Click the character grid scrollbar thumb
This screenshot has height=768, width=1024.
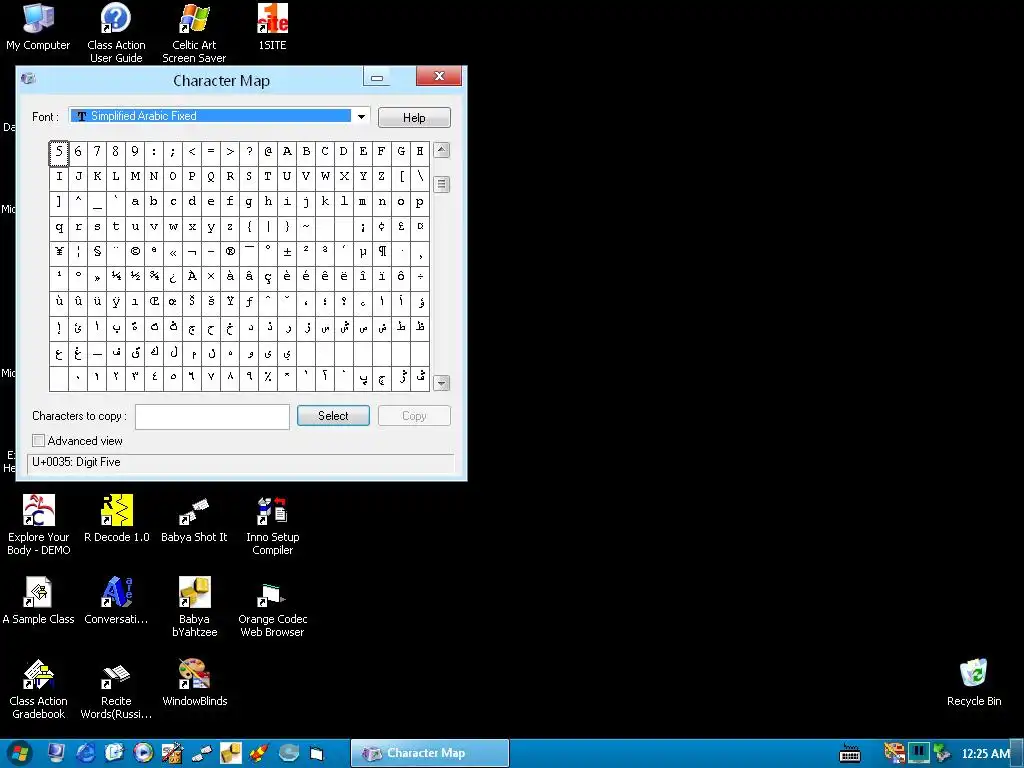point(441,184)
